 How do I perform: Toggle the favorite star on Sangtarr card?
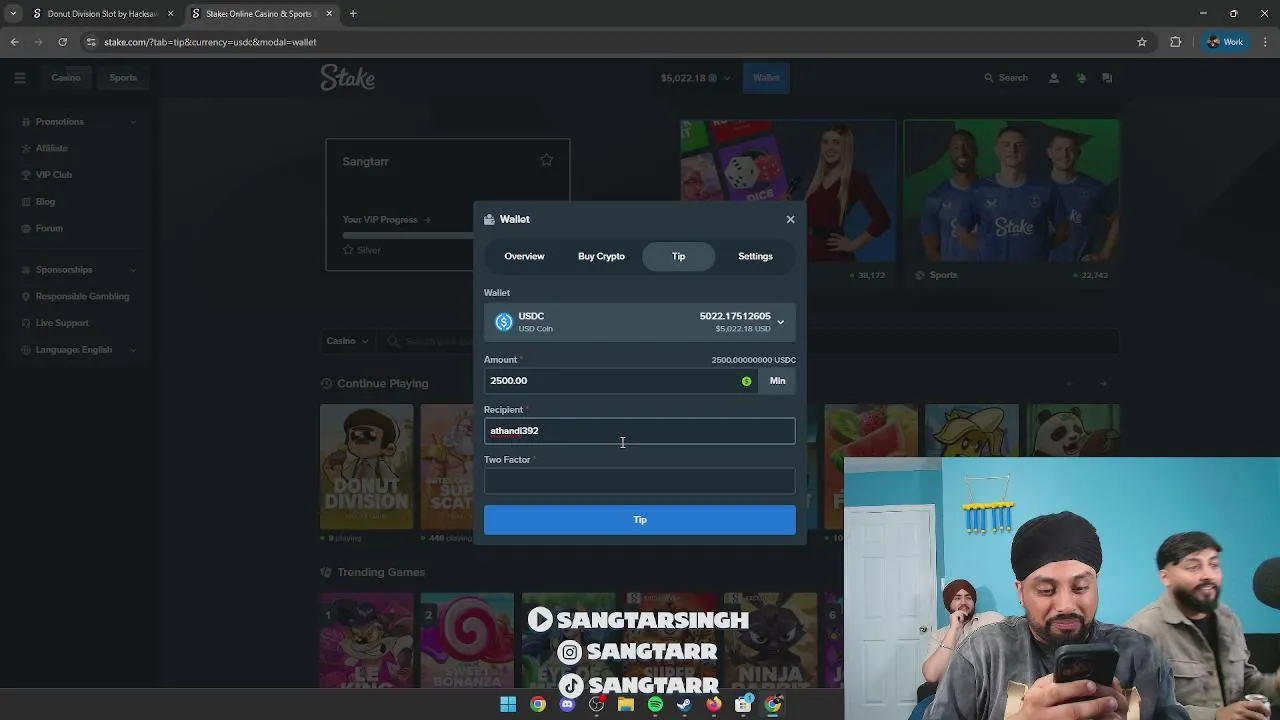546,160
